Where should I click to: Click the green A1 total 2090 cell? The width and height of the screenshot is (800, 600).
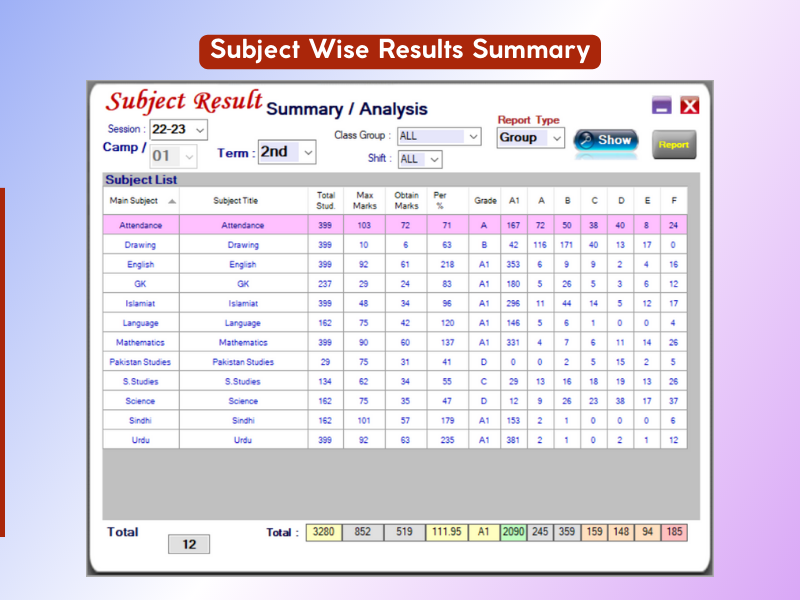click(x=513, y=532)
